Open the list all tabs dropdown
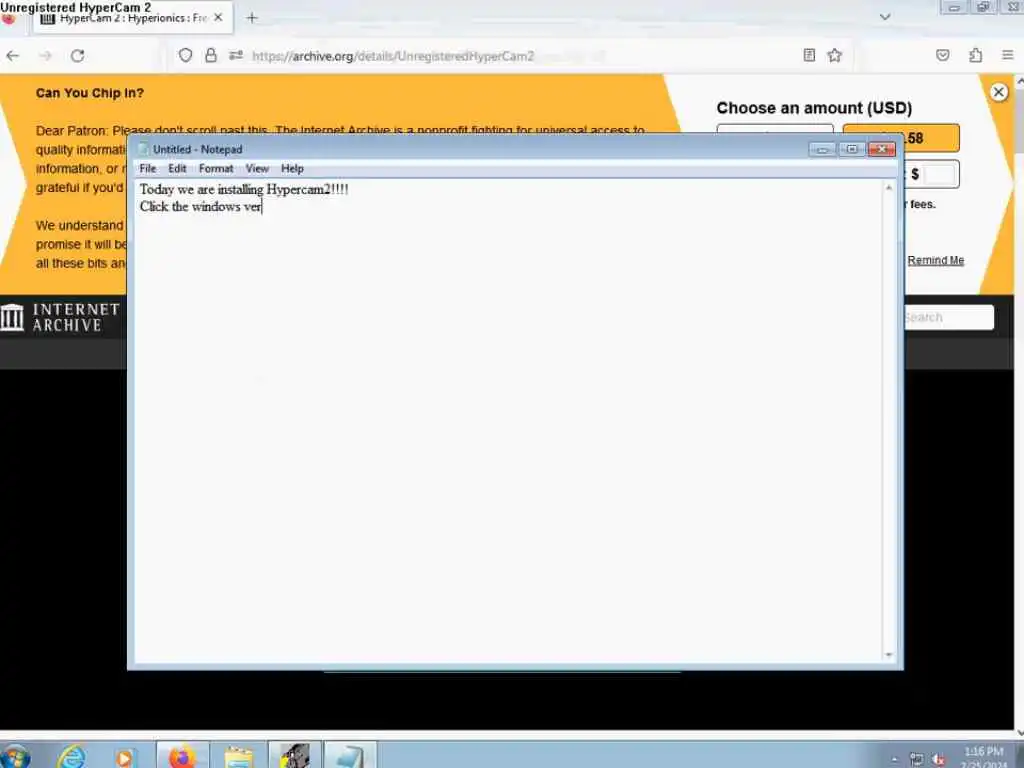The image size is (1024, 768). [885, 17]
